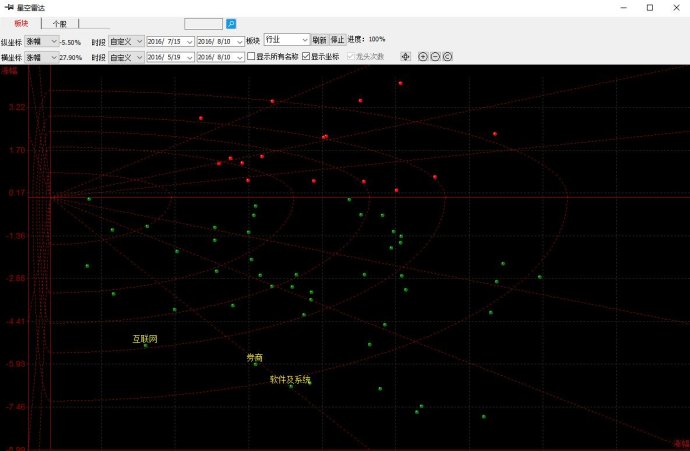690x451 pixels.
Task: Maximize the 星空雷达 window
Action: (650, 7)
